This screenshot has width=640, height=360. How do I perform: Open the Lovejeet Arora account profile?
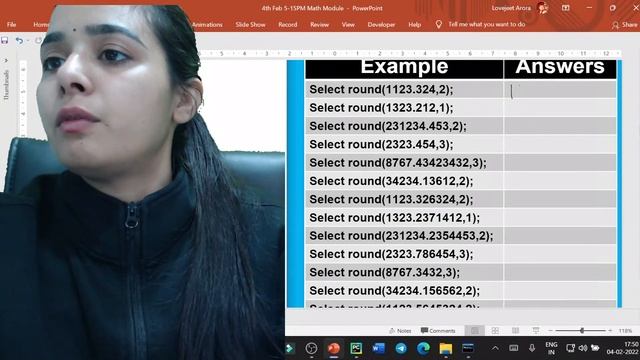point(519,8)
